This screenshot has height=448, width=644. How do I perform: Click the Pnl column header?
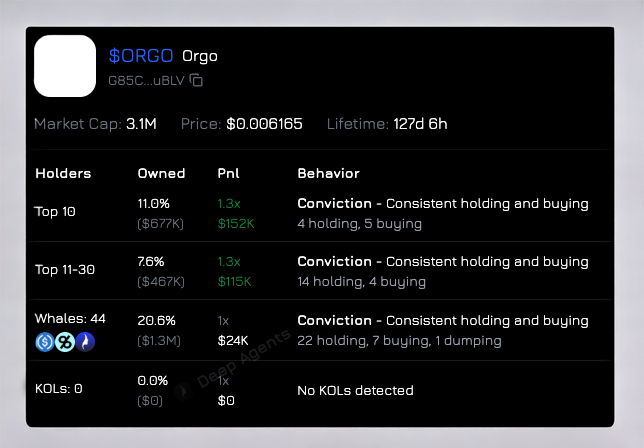tap(228, 173)
